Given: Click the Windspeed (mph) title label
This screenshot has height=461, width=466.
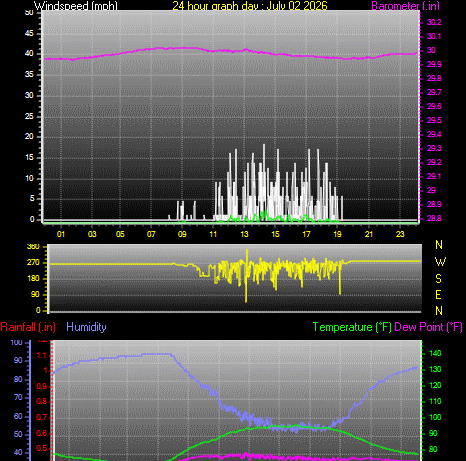Looking at the screenshot, I should [76, 6].
